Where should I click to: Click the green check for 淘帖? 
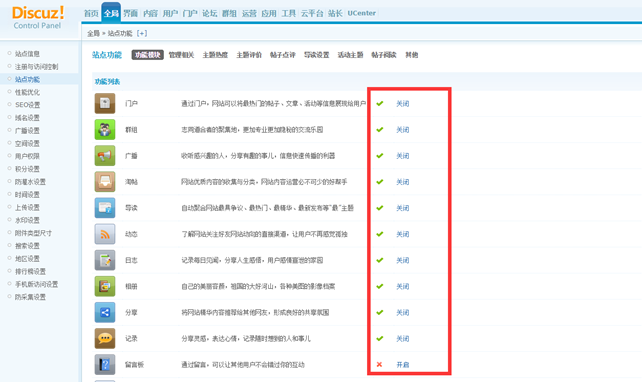(x=380, y=182)
